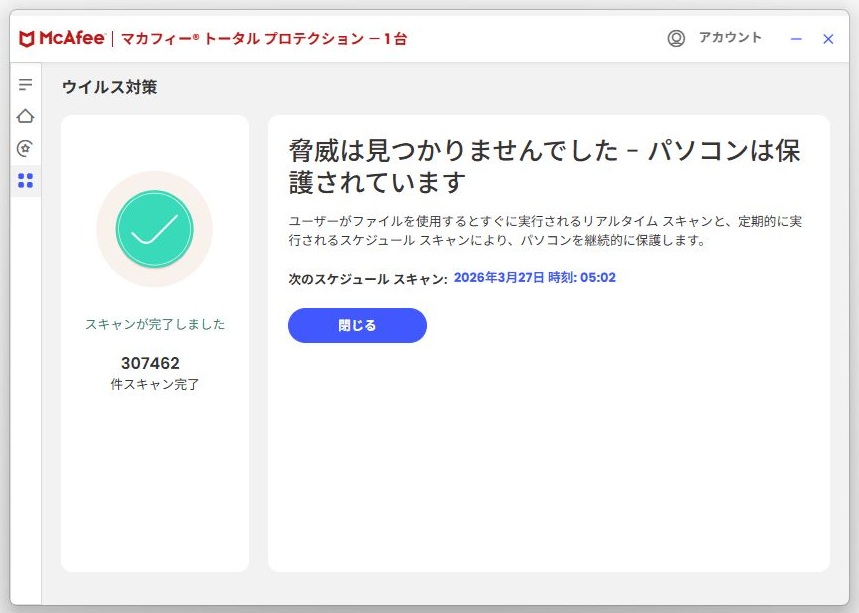Click the account profile avatar icon
The width and height of the screenshot is (859, 613).
coord(676,39)
